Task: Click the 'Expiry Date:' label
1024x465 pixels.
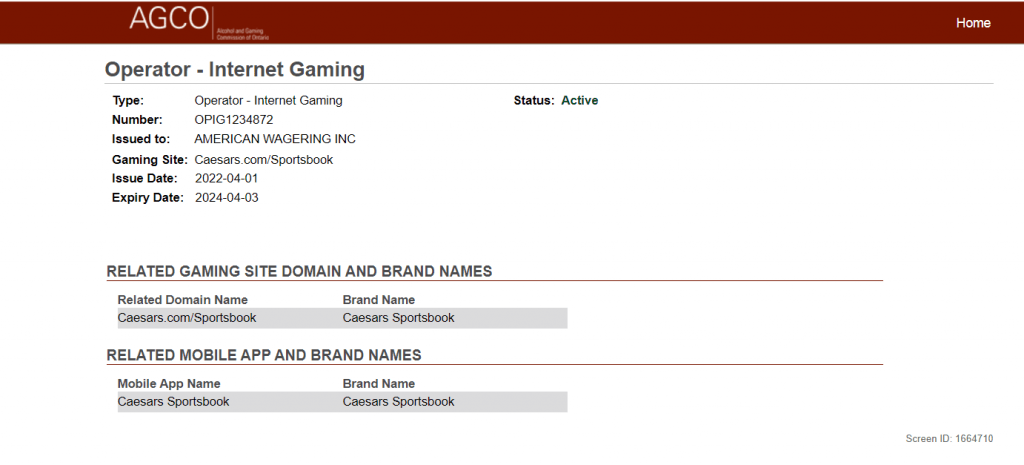Action: click(x=148, y=198)
